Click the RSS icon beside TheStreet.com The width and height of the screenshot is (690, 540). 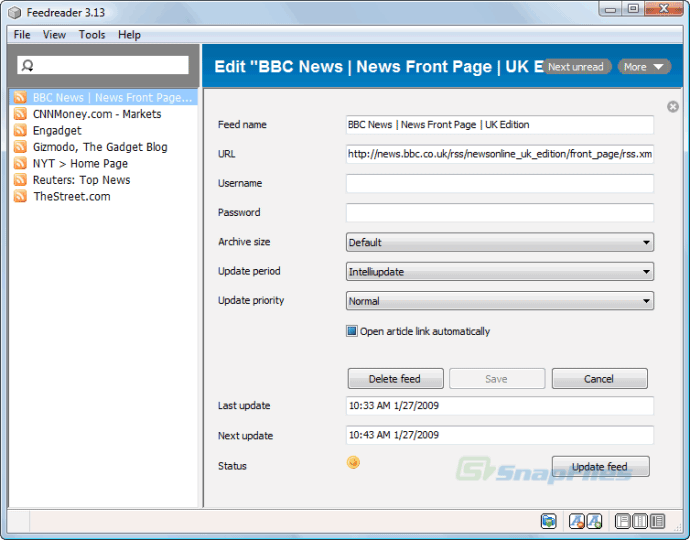[20, 196]
